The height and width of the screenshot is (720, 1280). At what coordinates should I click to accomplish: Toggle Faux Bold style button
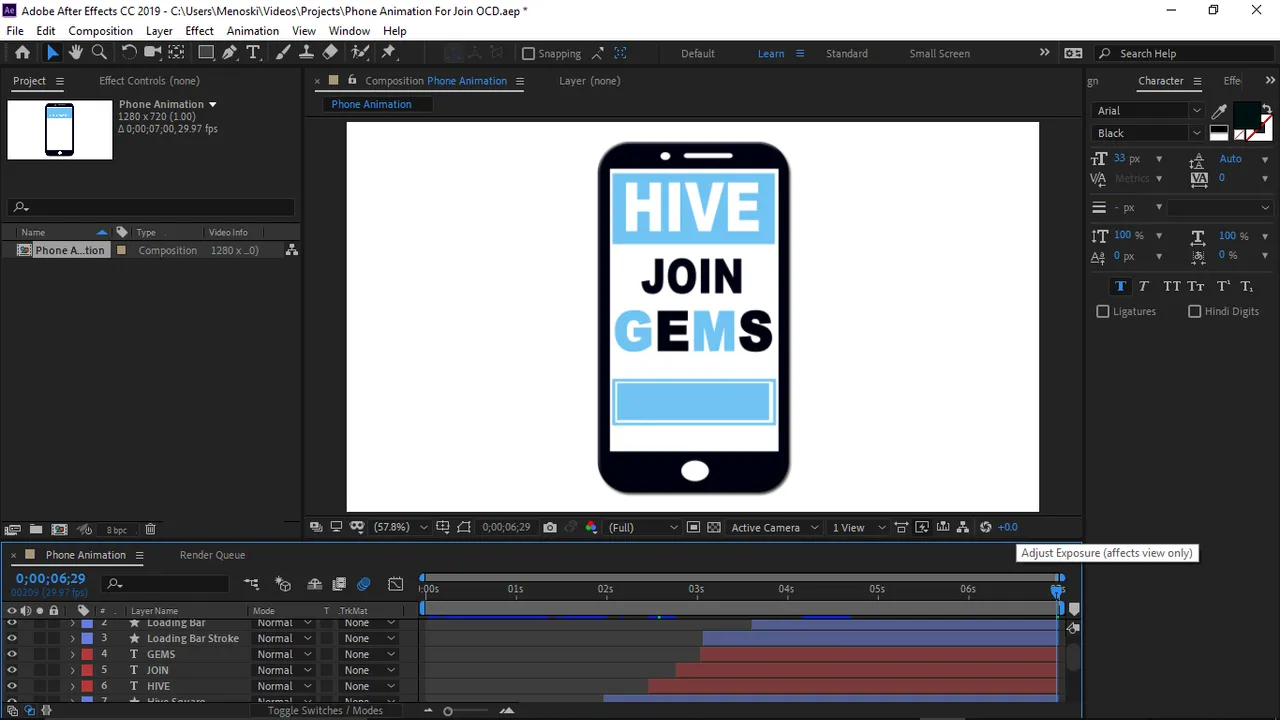1120,286
